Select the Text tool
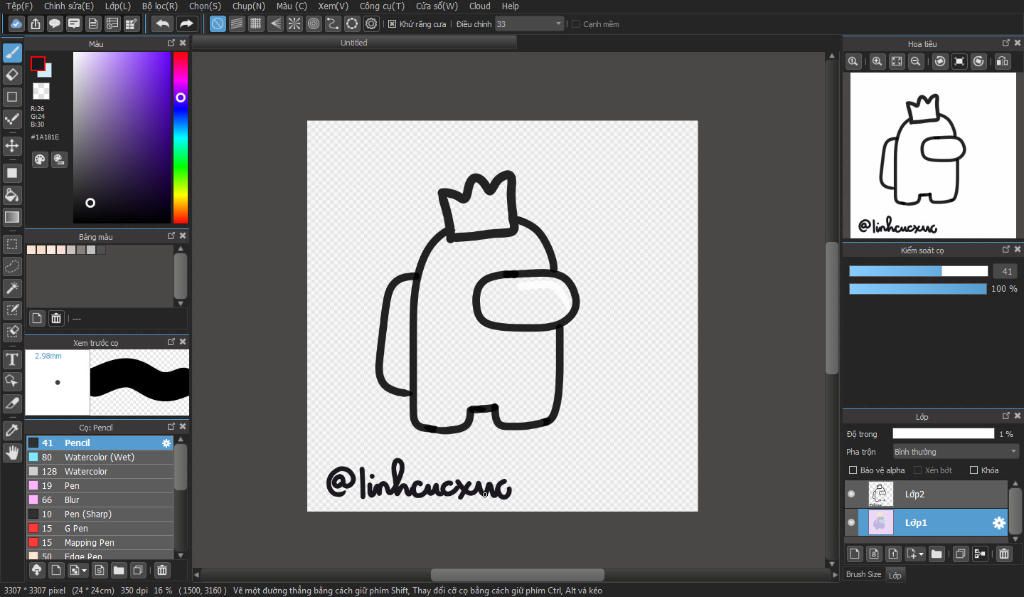1024x597 pixels. [x=12, y=359]
